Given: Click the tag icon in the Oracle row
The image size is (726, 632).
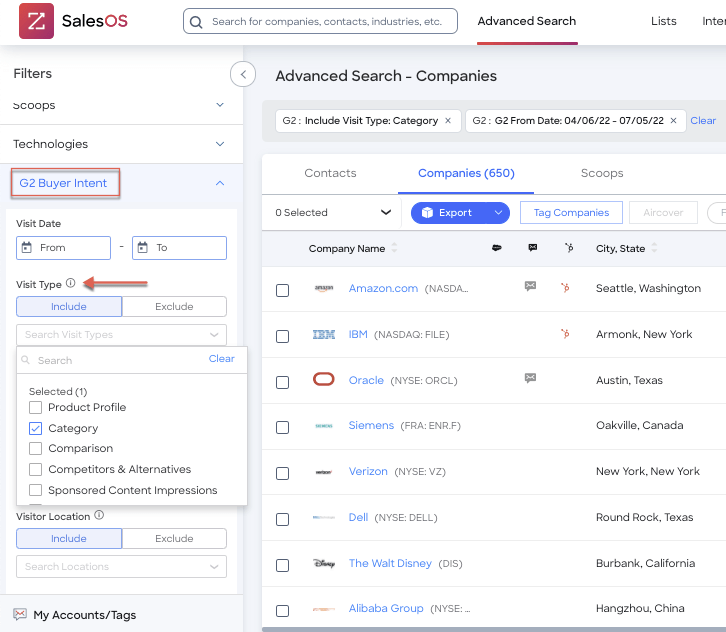Looking at the screenshot, I should (x=530, y=378).
